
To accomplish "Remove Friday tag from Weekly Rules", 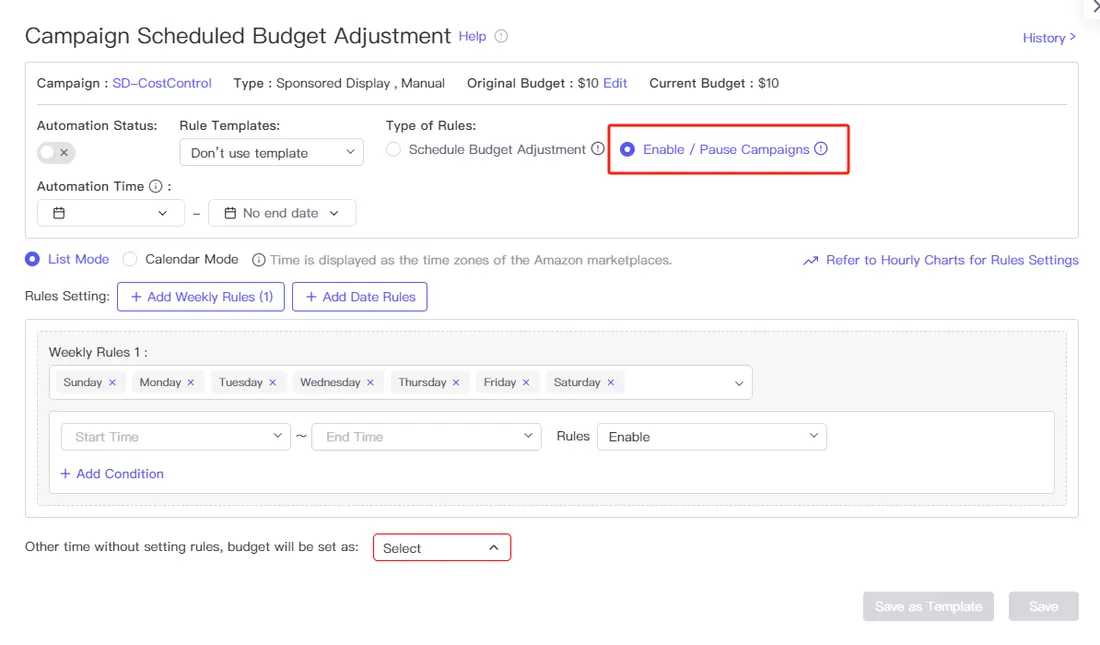I will (x=526, y=383).
